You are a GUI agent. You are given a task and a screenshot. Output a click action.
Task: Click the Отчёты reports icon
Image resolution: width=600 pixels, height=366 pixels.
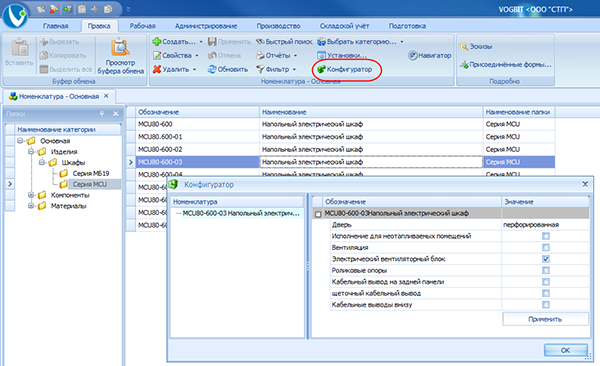pyautogui.click(x=260, y=56)
